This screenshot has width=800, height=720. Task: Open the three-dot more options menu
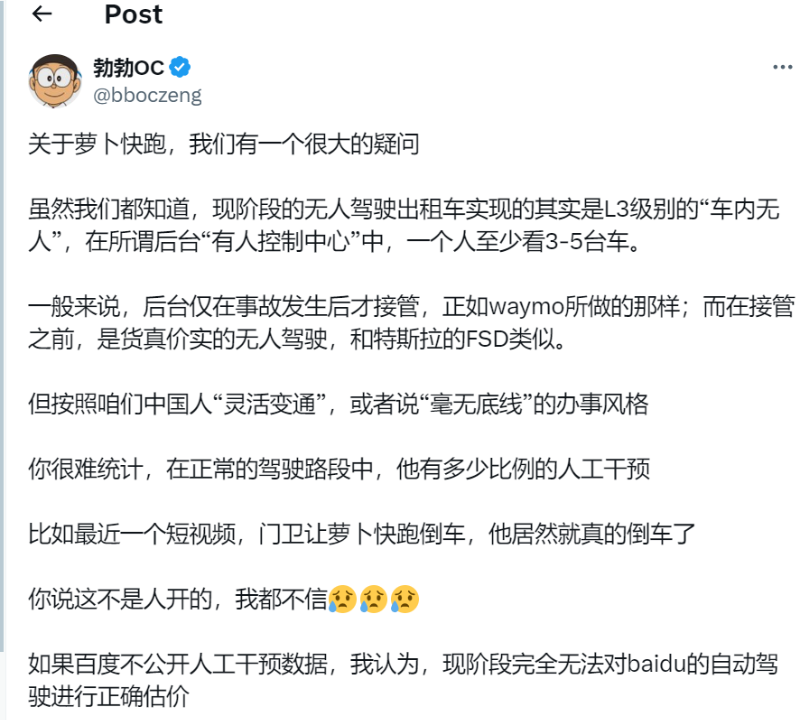click(782, 67)
